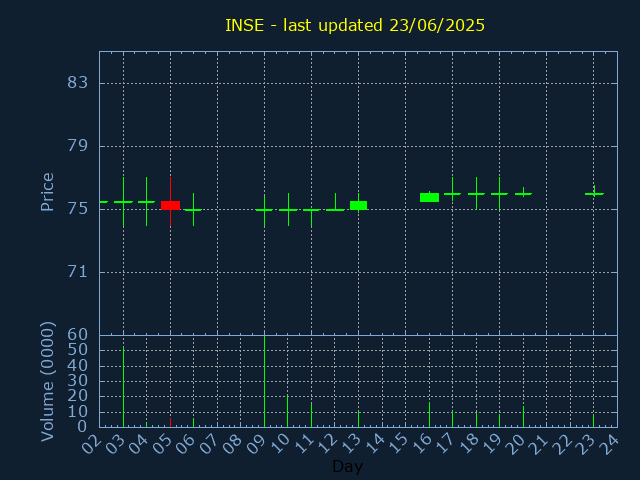Click the day 18 price candlestick
The width and height of the screenshot is (640, 480).
476,194
